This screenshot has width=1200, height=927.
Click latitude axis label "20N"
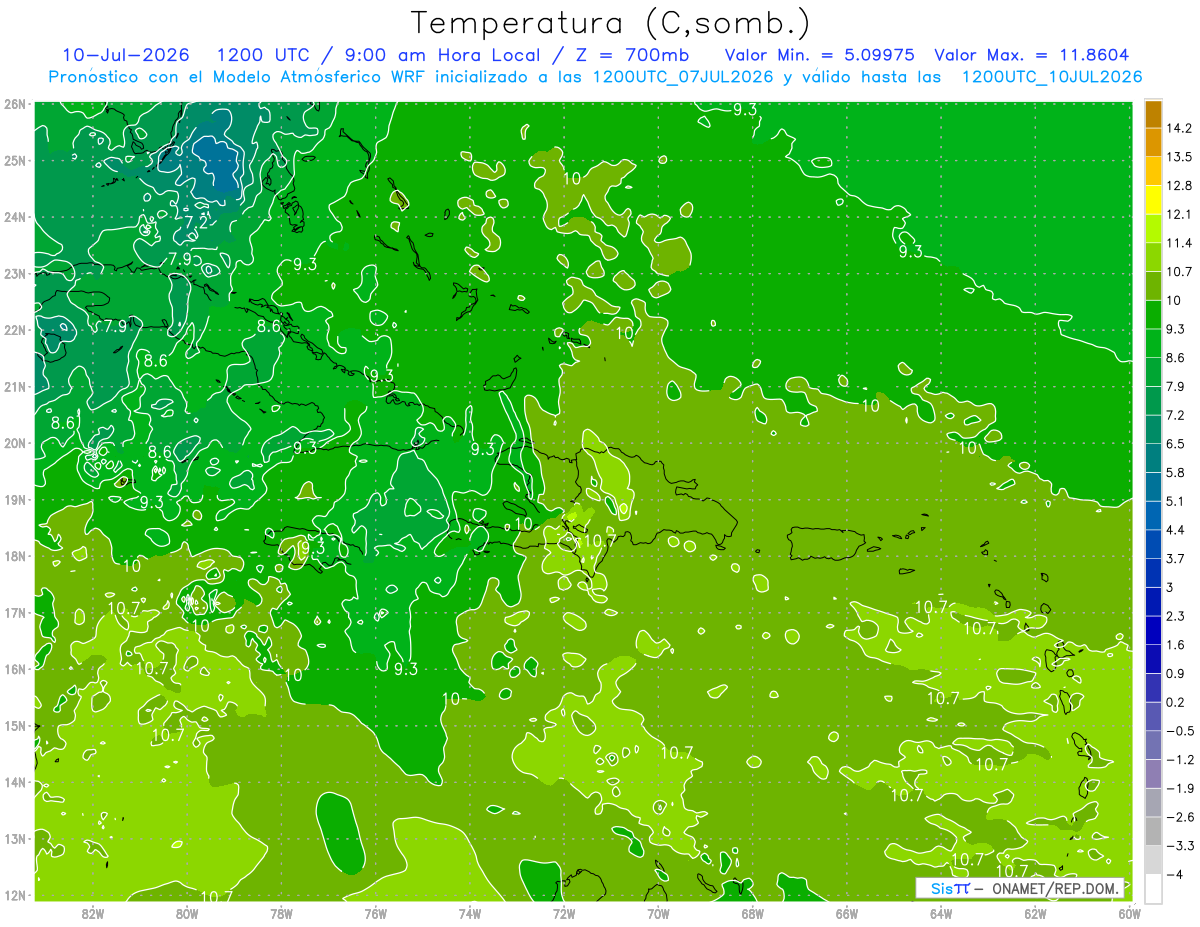(x=15, y=443)
